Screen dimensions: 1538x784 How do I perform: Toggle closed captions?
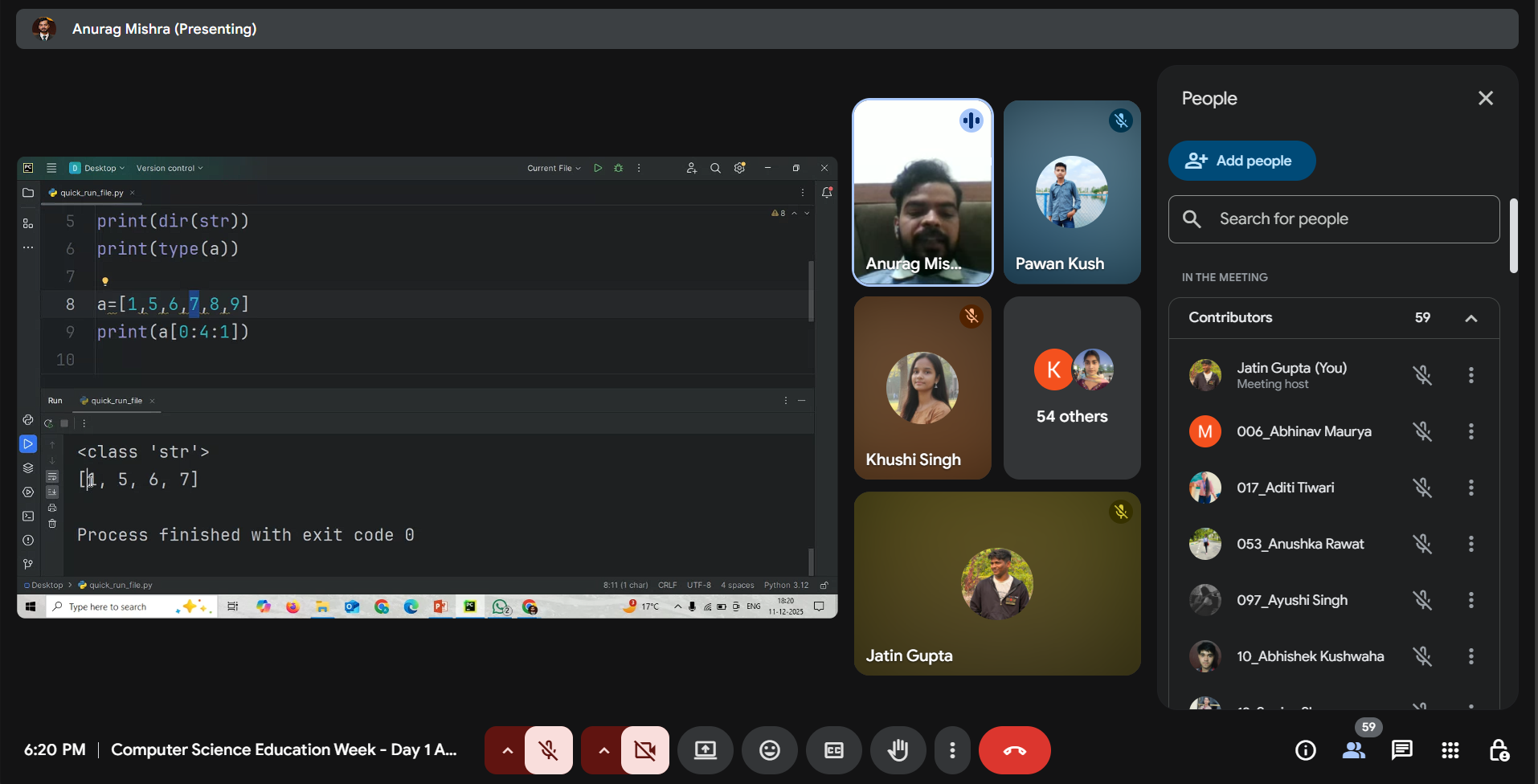[833, 750]
